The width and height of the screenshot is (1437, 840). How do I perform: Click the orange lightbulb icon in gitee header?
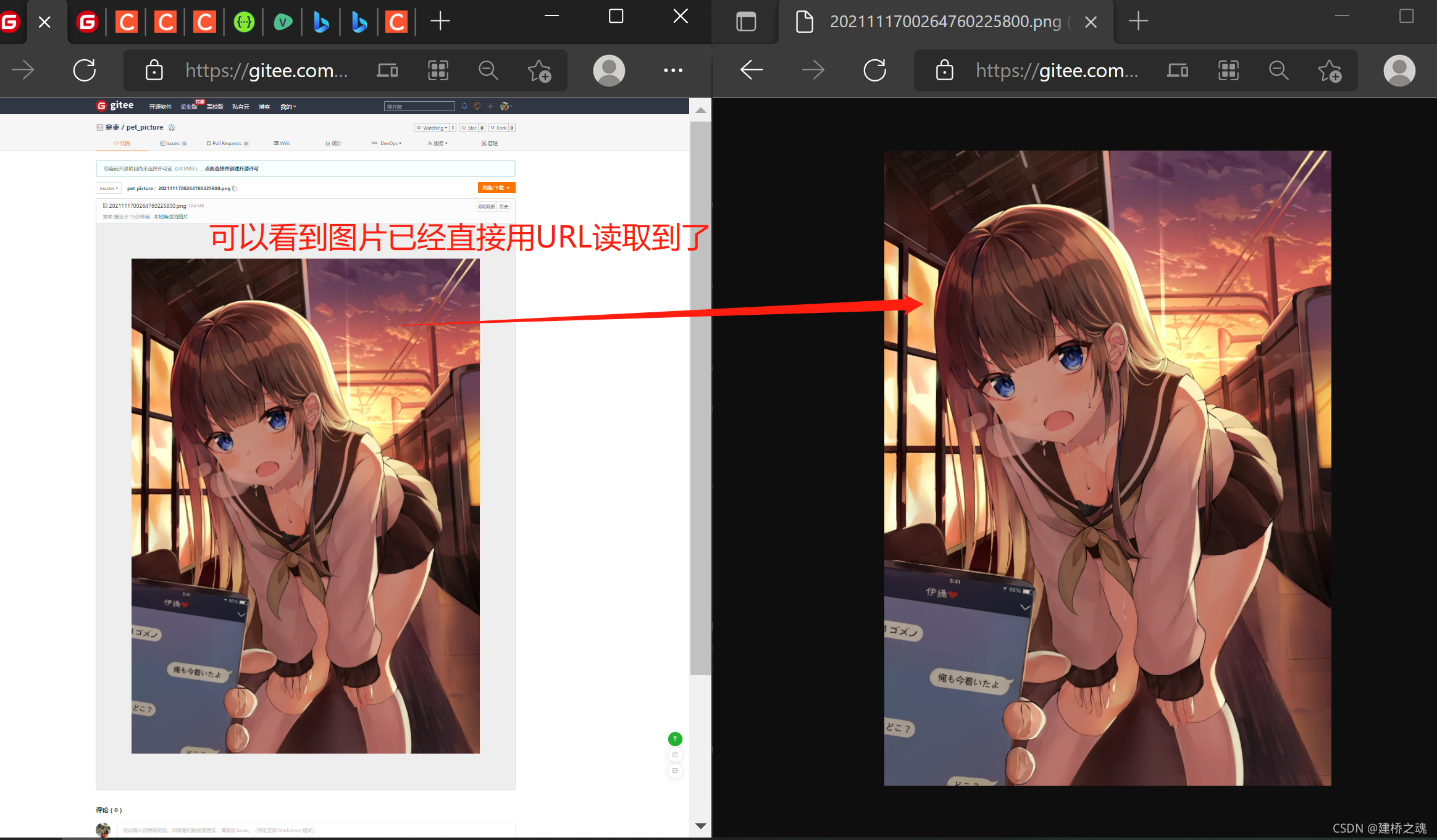point(477,106)
